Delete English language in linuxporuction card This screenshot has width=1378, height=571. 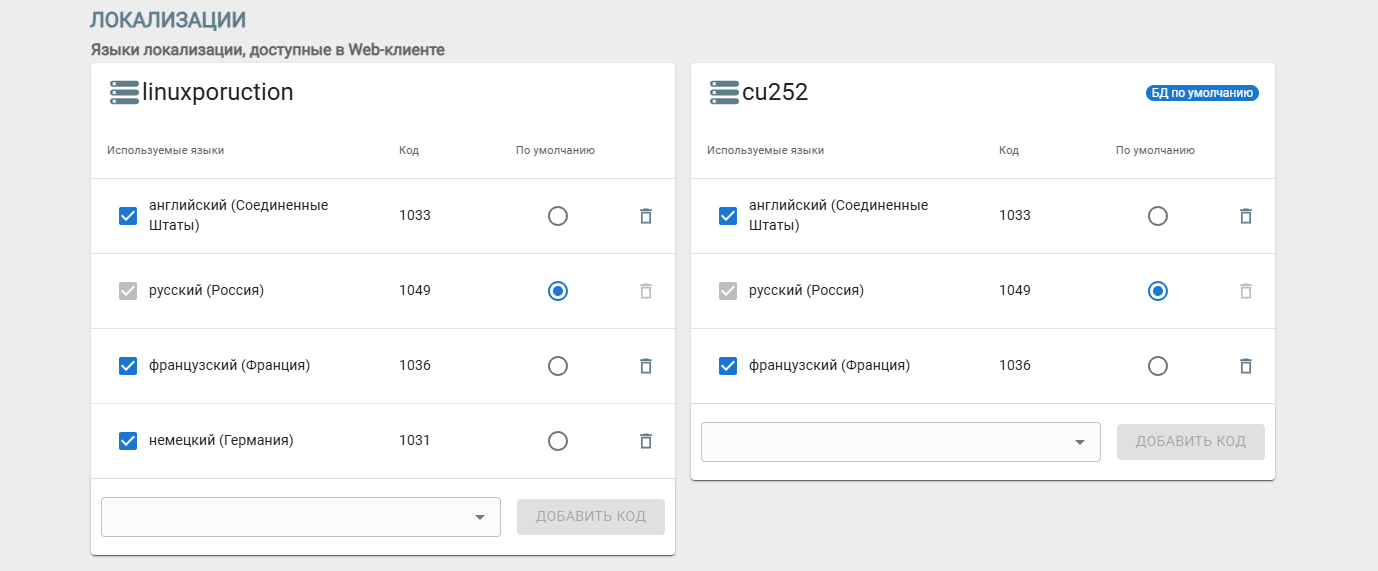[x=645, y=216]
